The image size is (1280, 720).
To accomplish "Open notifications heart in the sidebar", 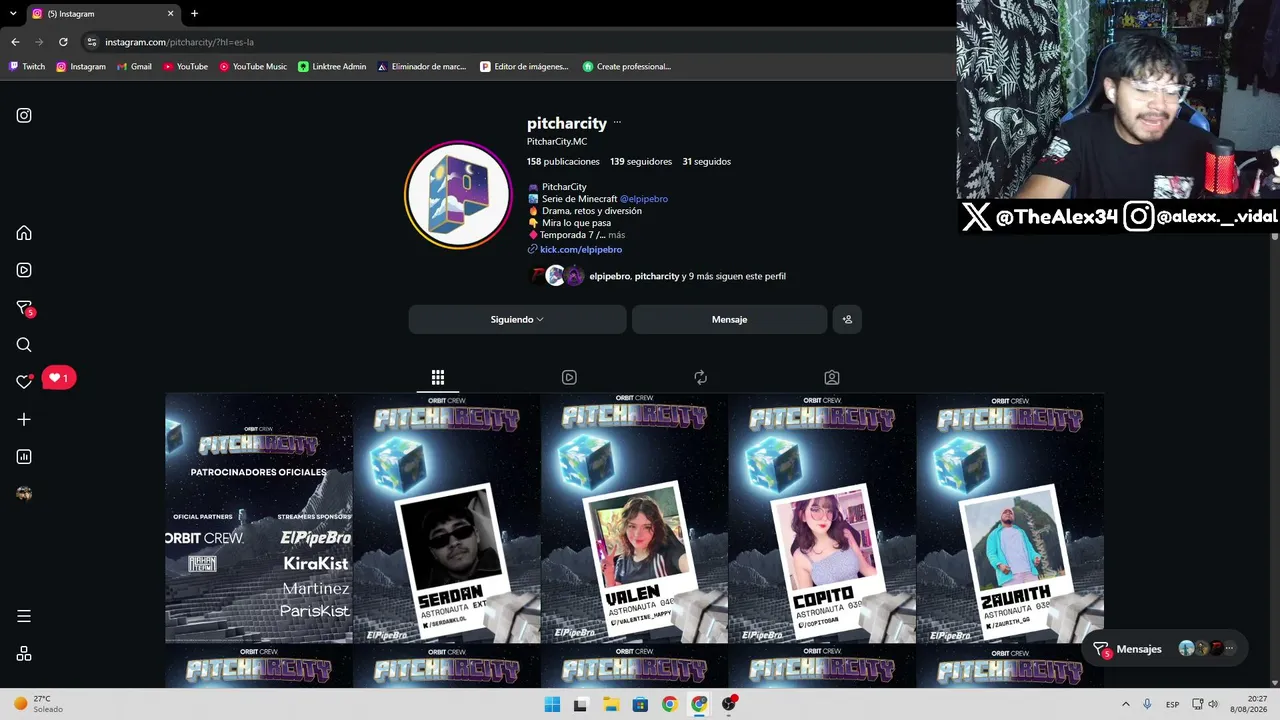I will (x=24, y=382).
